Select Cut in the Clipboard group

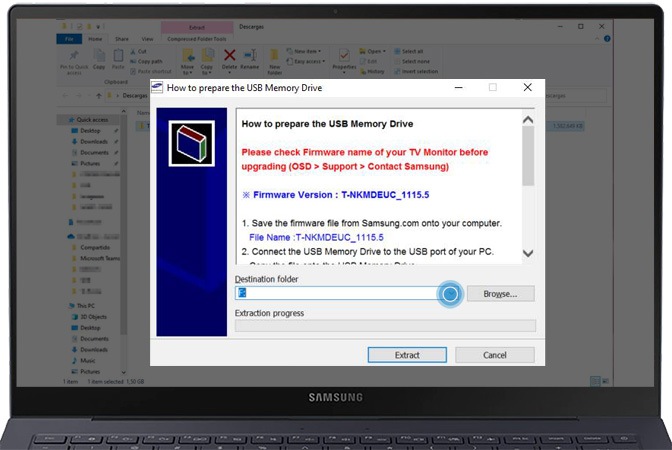click(x=138, y=51)
